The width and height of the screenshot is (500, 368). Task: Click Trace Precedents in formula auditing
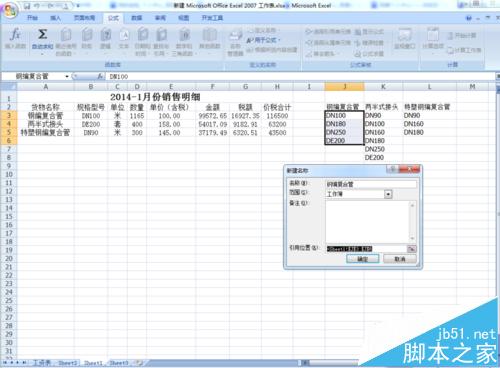coord(328,32)
